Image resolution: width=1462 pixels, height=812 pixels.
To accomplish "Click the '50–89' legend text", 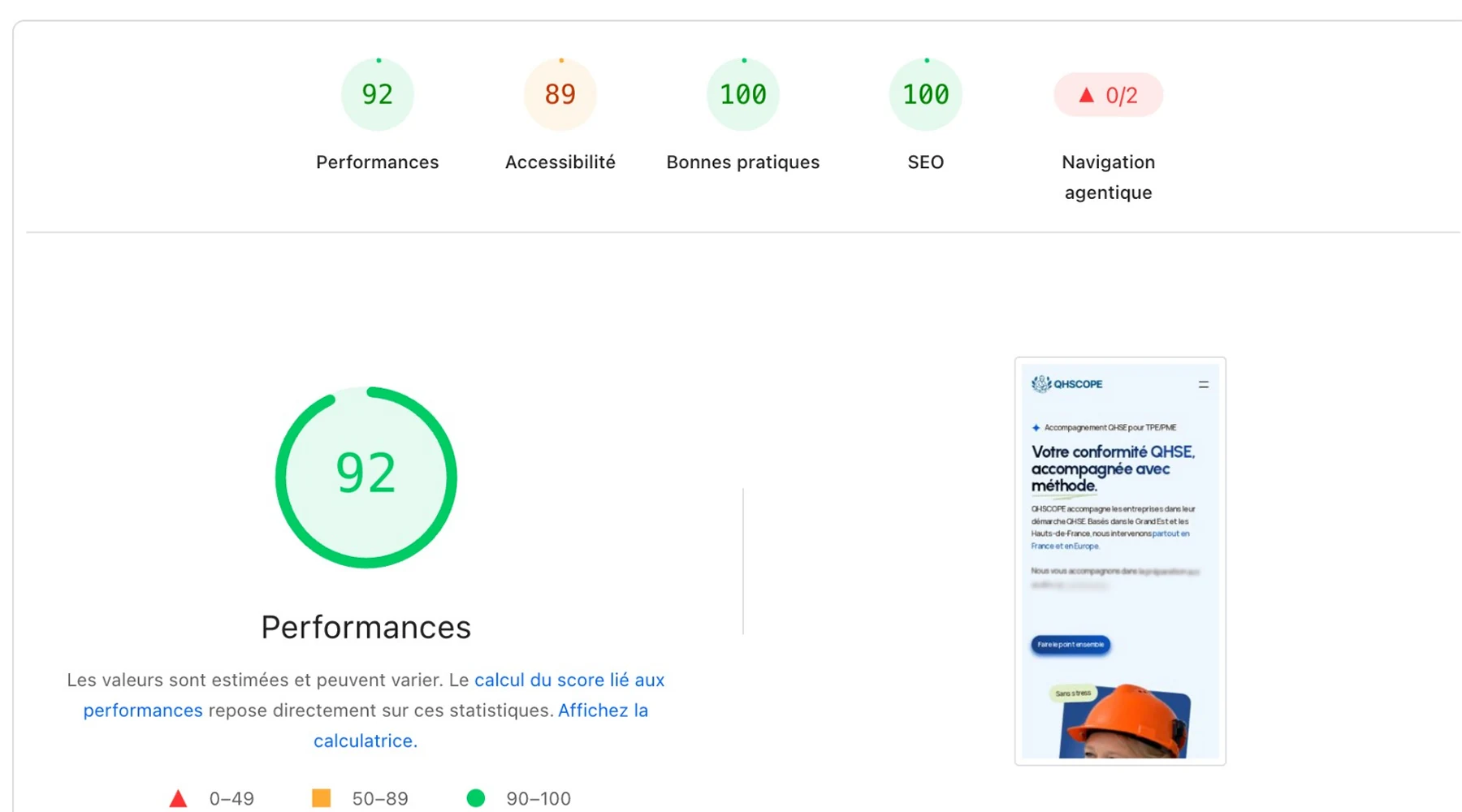I will tap(380, 799).
